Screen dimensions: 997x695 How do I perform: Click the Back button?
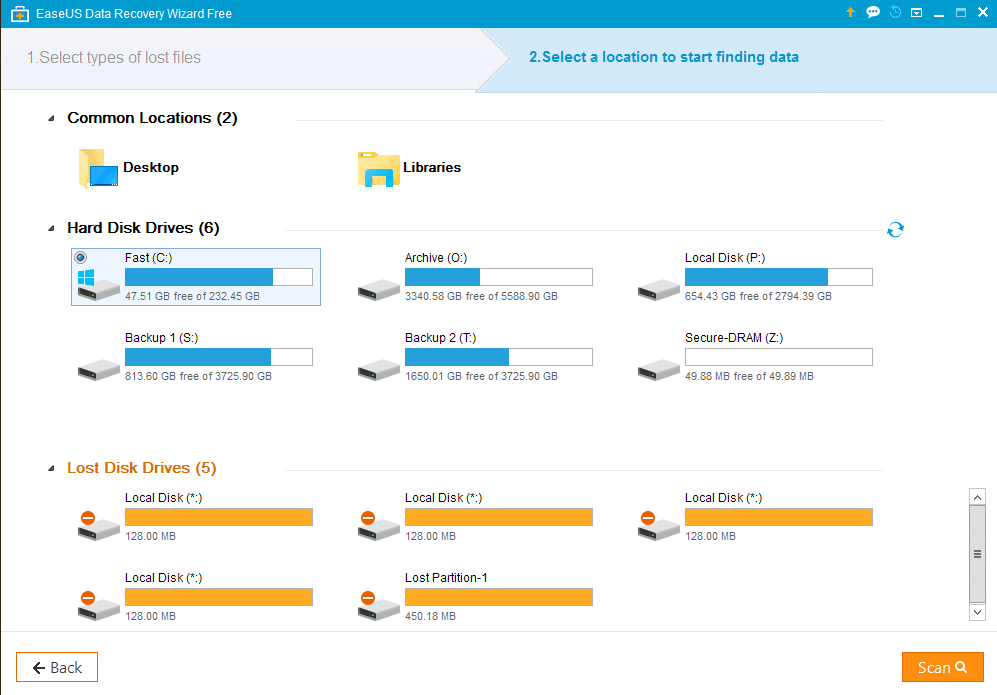[x=57, y=667]
